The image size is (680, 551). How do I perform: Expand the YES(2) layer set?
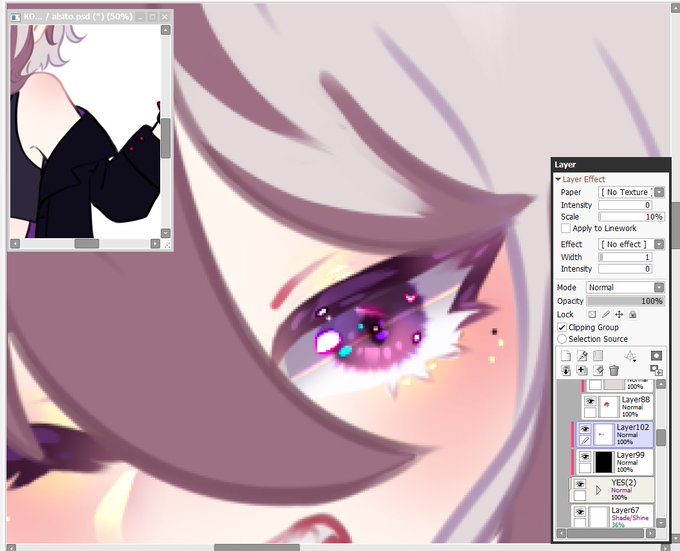point(598,490)
